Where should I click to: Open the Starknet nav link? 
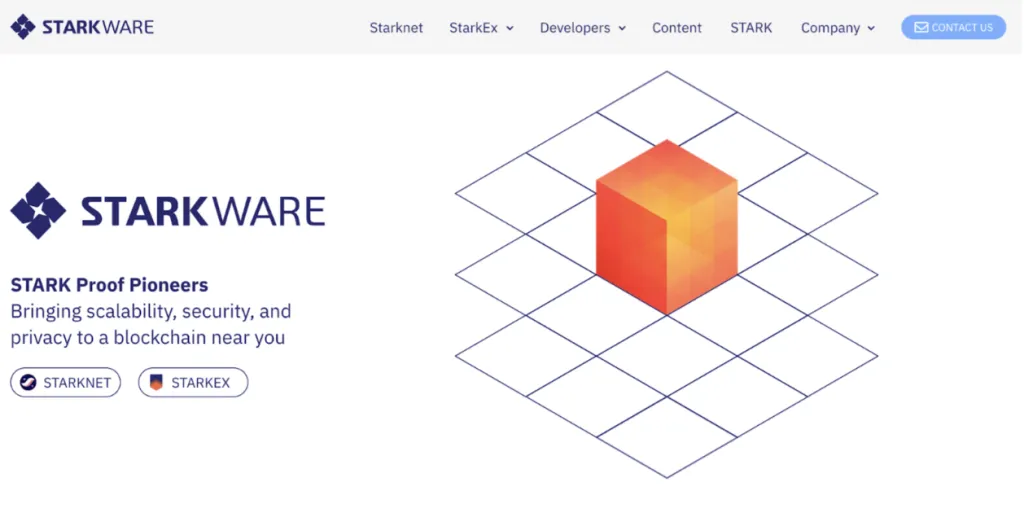[x=396, y=28]
